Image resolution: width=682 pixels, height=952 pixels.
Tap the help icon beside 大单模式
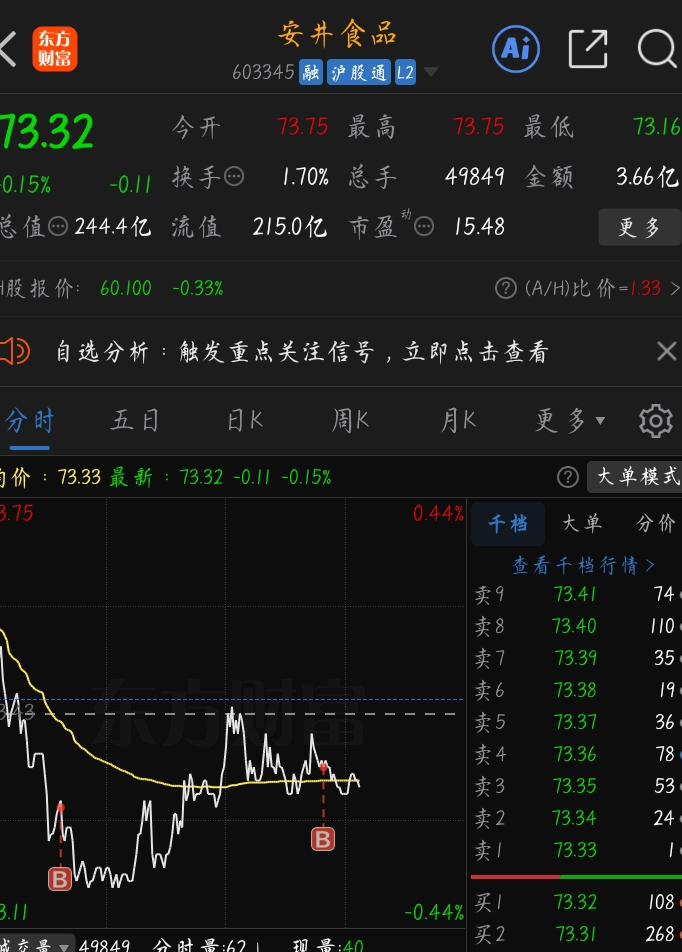click(568, 477)
